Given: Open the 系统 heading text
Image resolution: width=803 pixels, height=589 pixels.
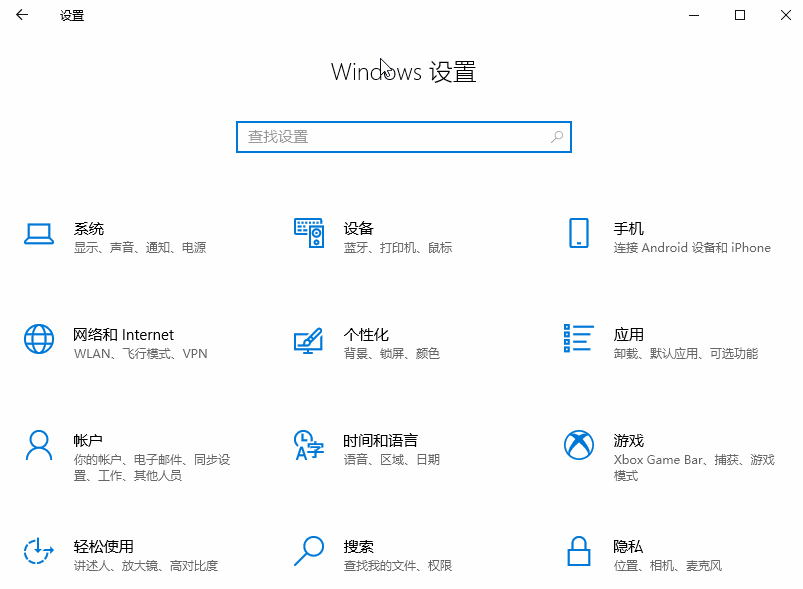Looking at the screenshot, I should (x=88, y=229).
